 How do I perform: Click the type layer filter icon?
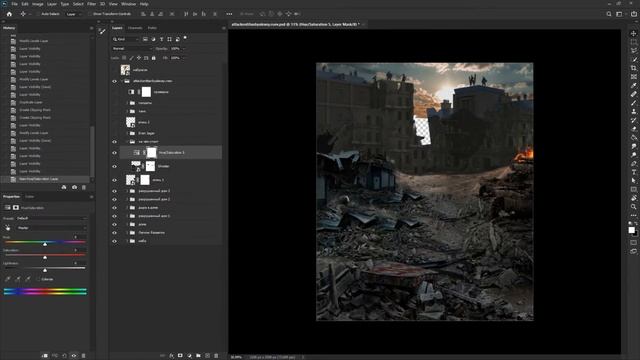click(161, 39)
